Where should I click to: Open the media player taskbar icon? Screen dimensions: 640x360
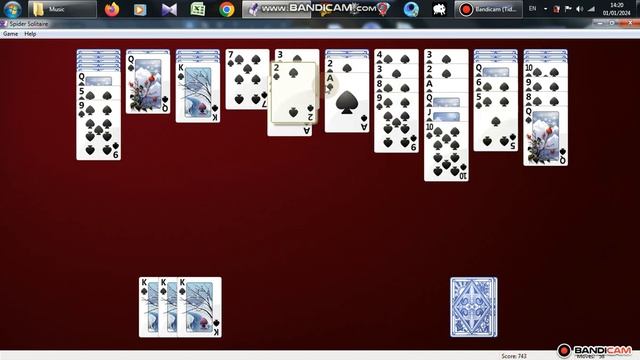[x=140, y=9]
